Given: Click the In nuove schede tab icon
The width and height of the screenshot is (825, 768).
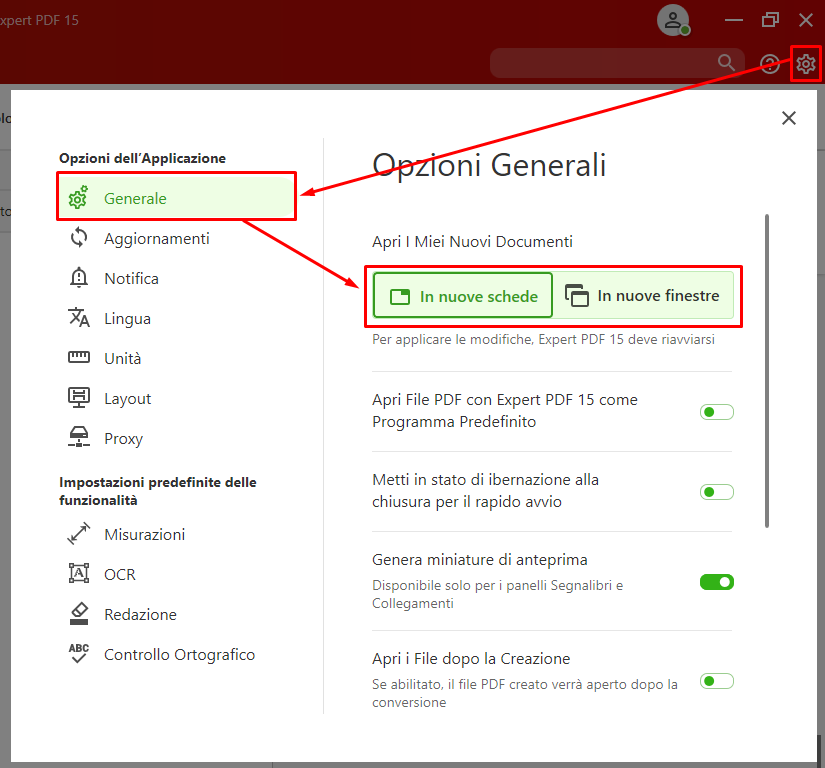Looking at the screenshot, I should coord(400,297).
